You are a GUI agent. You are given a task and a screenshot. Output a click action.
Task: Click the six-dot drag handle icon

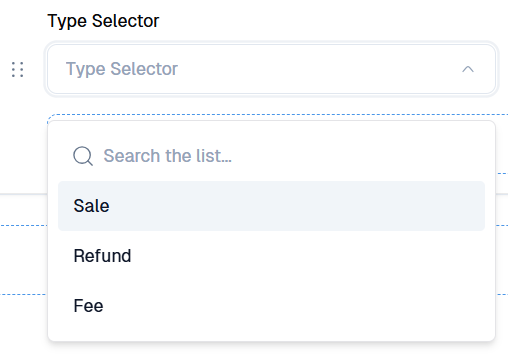pos(18,69)
